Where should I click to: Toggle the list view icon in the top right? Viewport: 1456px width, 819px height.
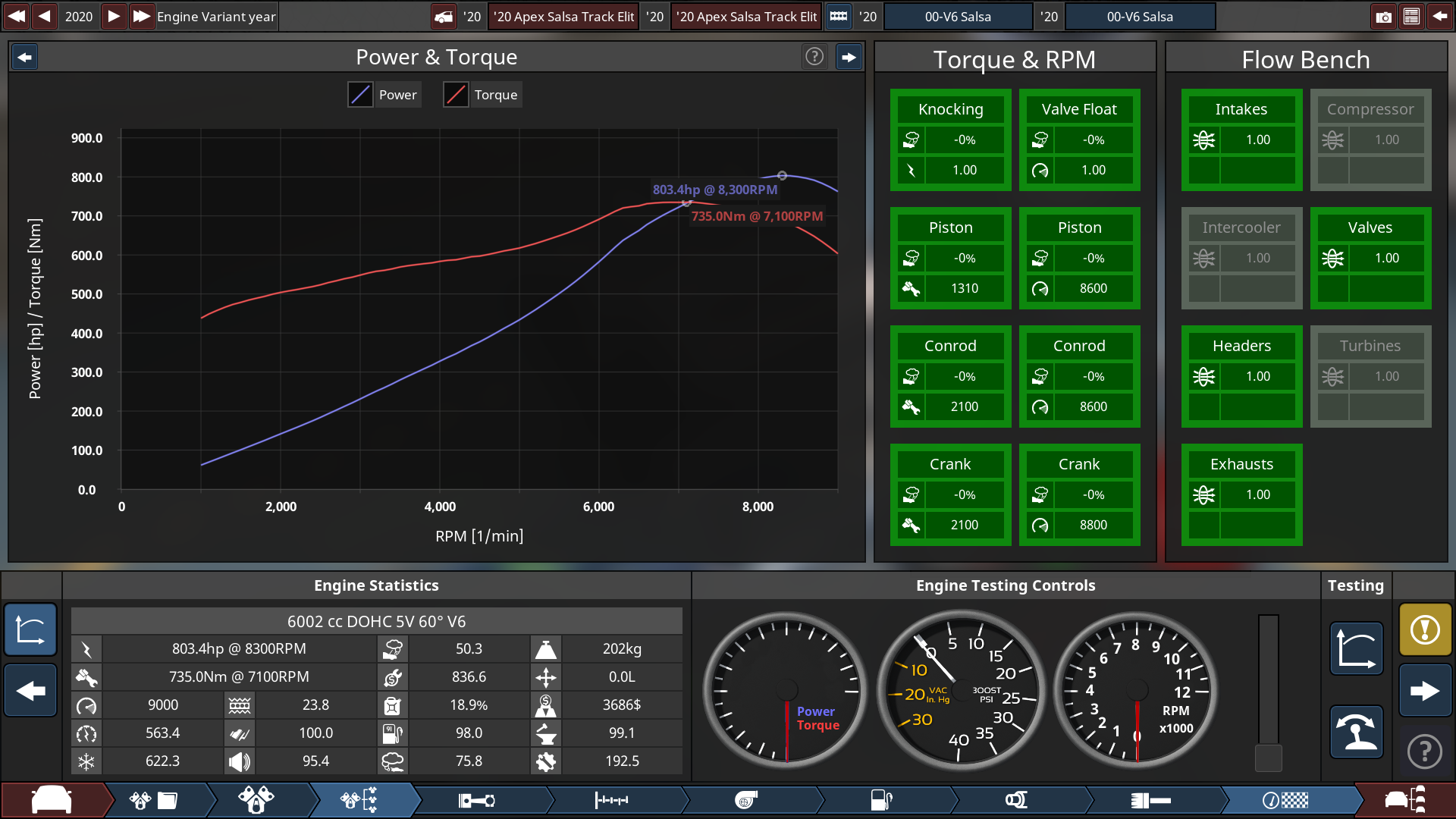point(1411,17)
